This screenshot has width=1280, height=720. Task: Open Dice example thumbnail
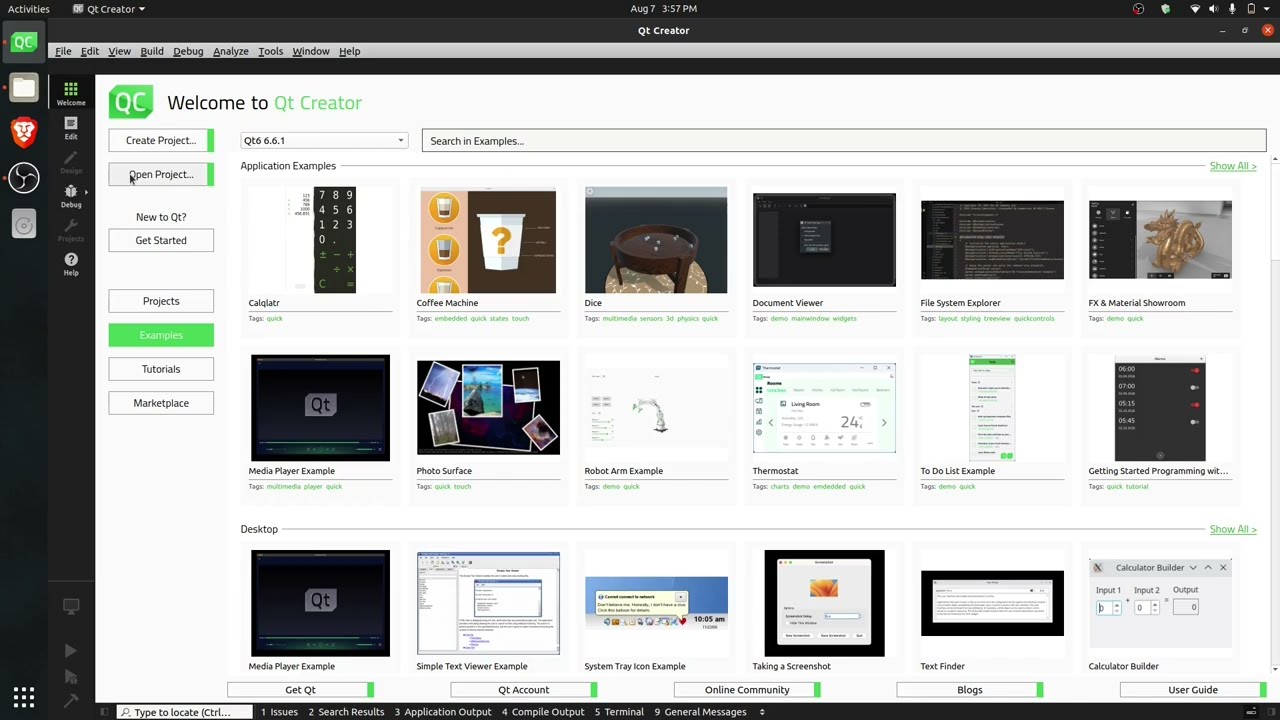[656, 240]
